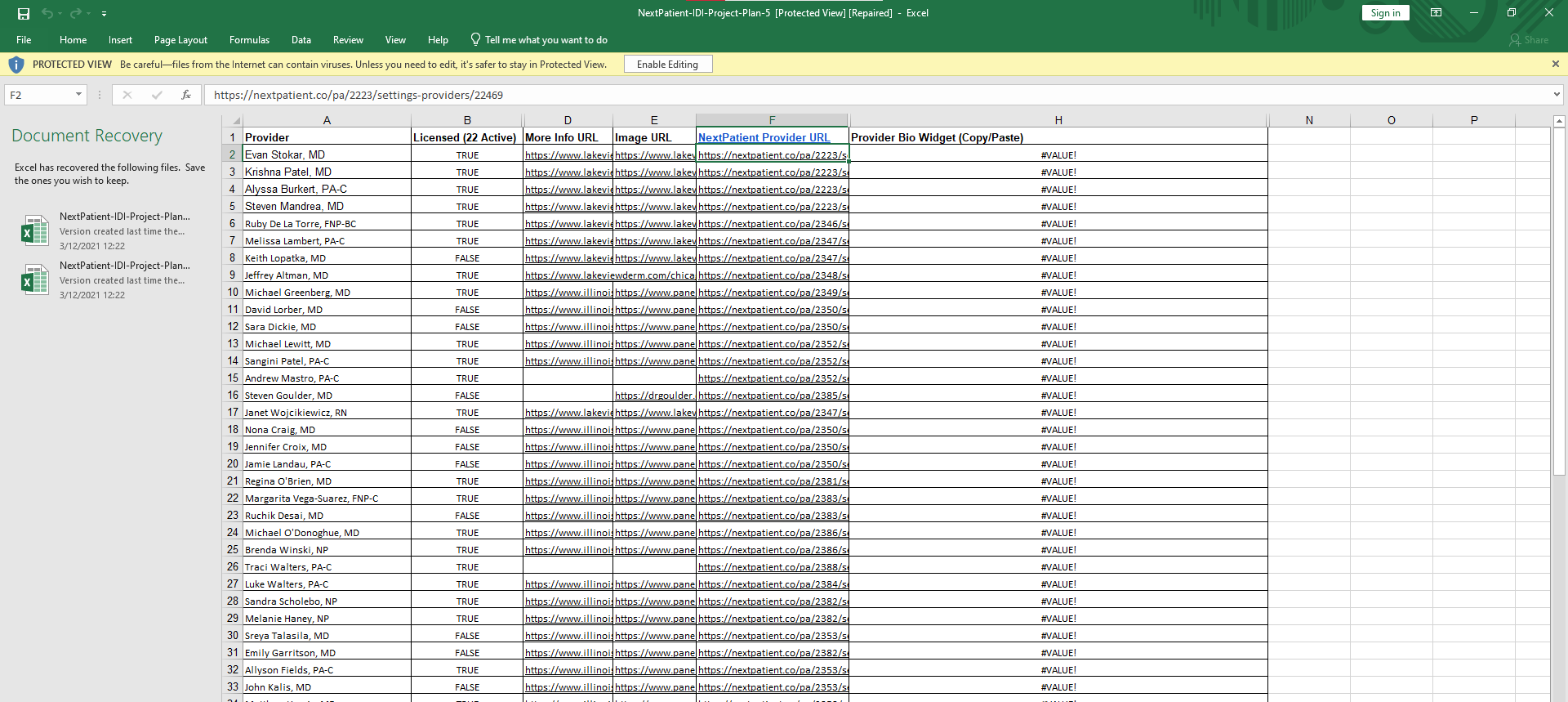This screenshot has height=702, width=1568.
Task: Click the Select All corner triangle
Action: [x=233, y=120]
